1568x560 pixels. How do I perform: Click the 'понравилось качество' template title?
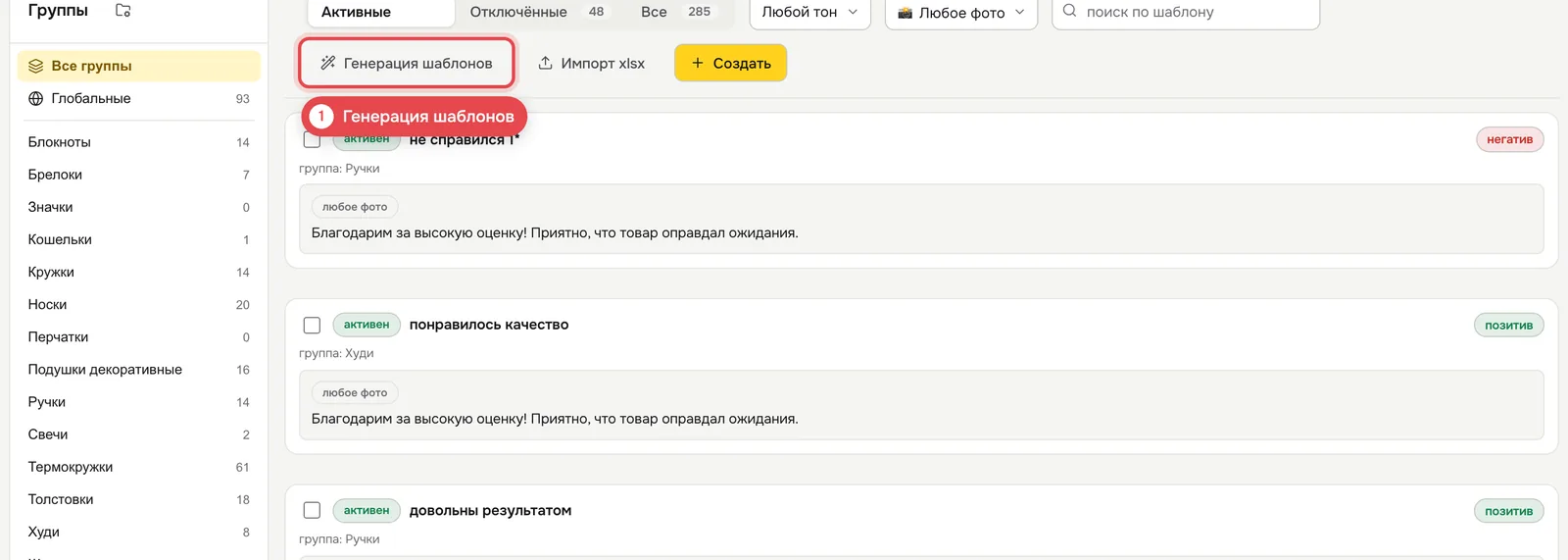489,325
